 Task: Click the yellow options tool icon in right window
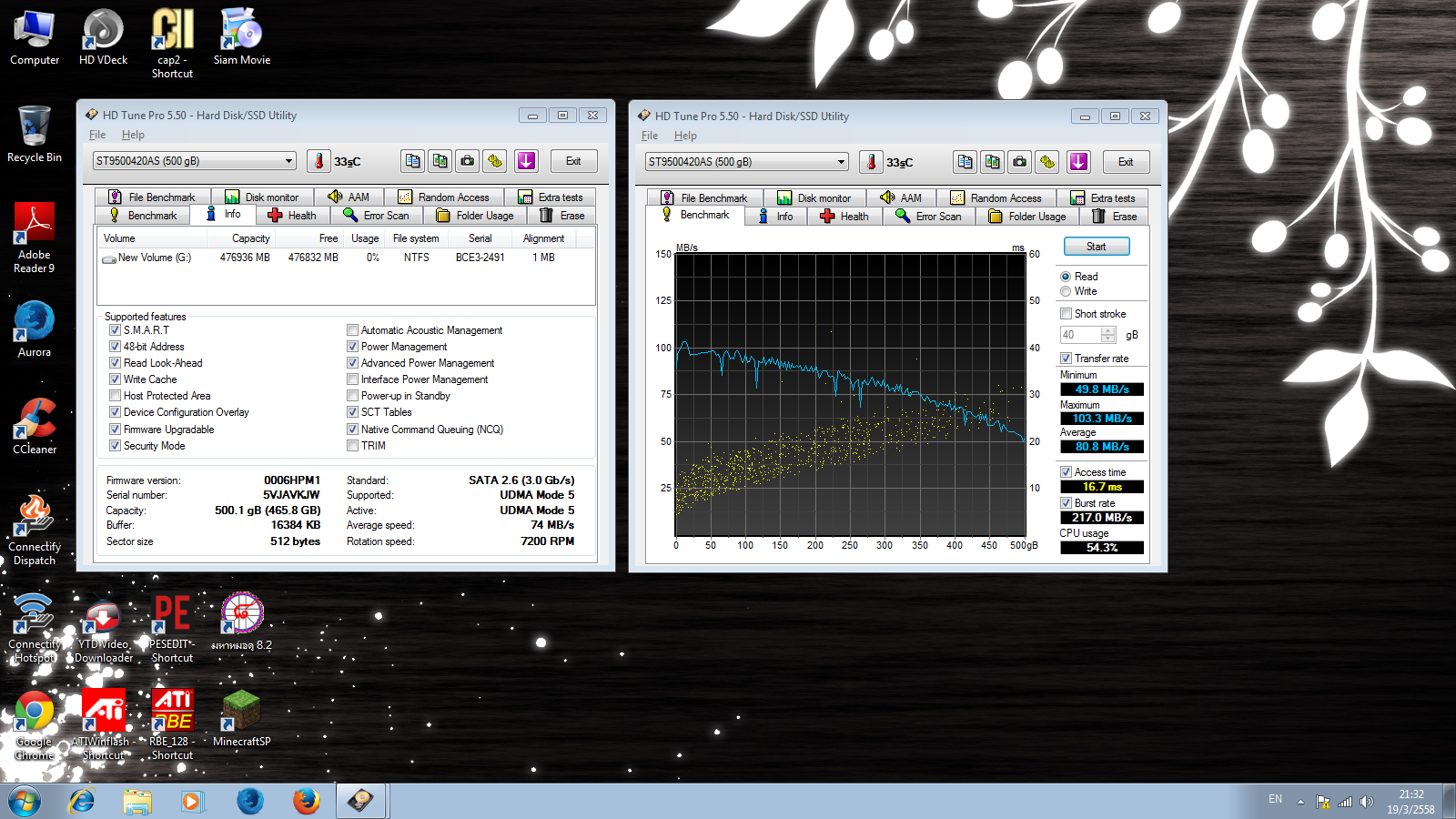click(x=1047, y=162)
